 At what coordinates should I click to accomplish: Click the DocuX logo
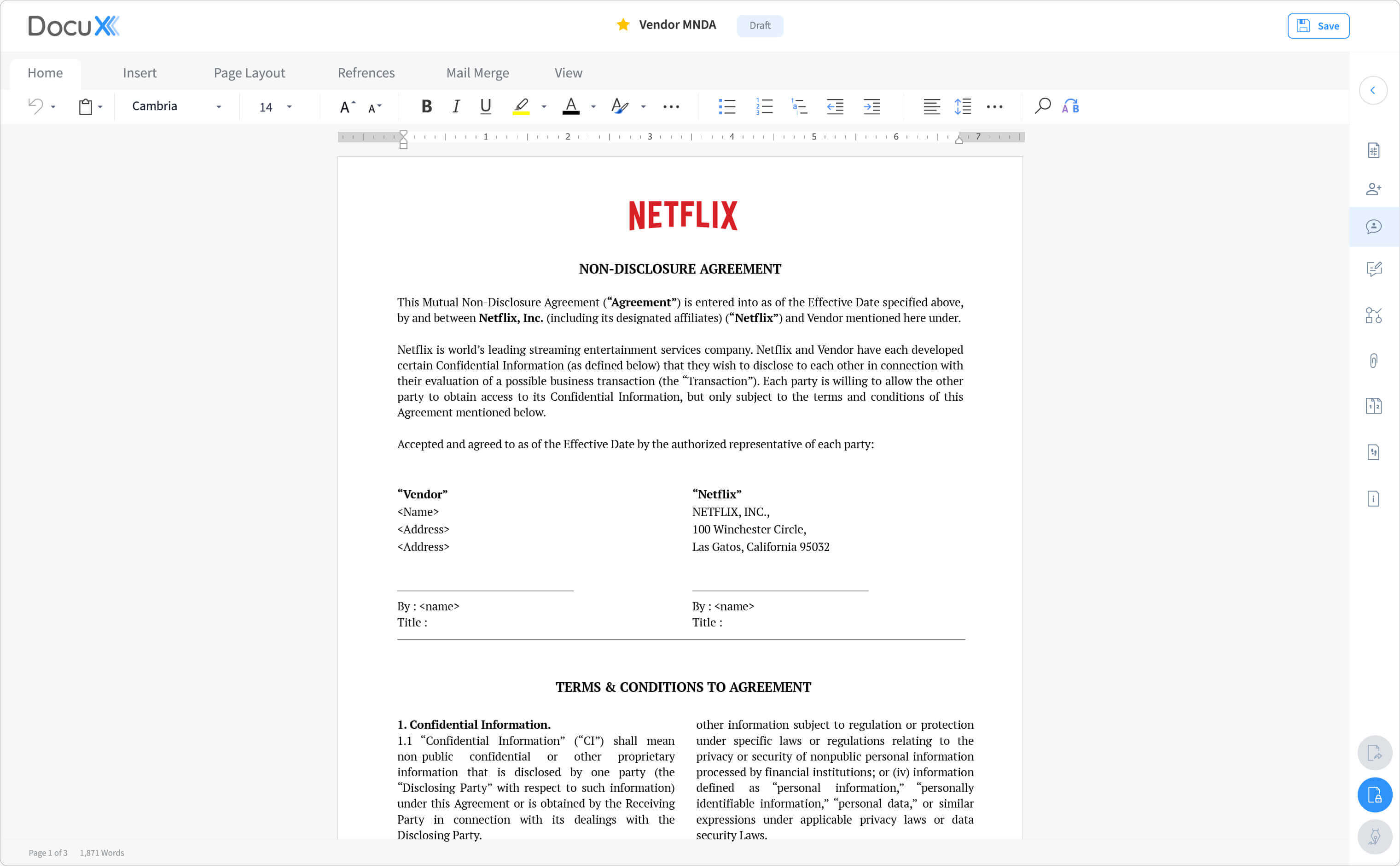pos(74,26)
